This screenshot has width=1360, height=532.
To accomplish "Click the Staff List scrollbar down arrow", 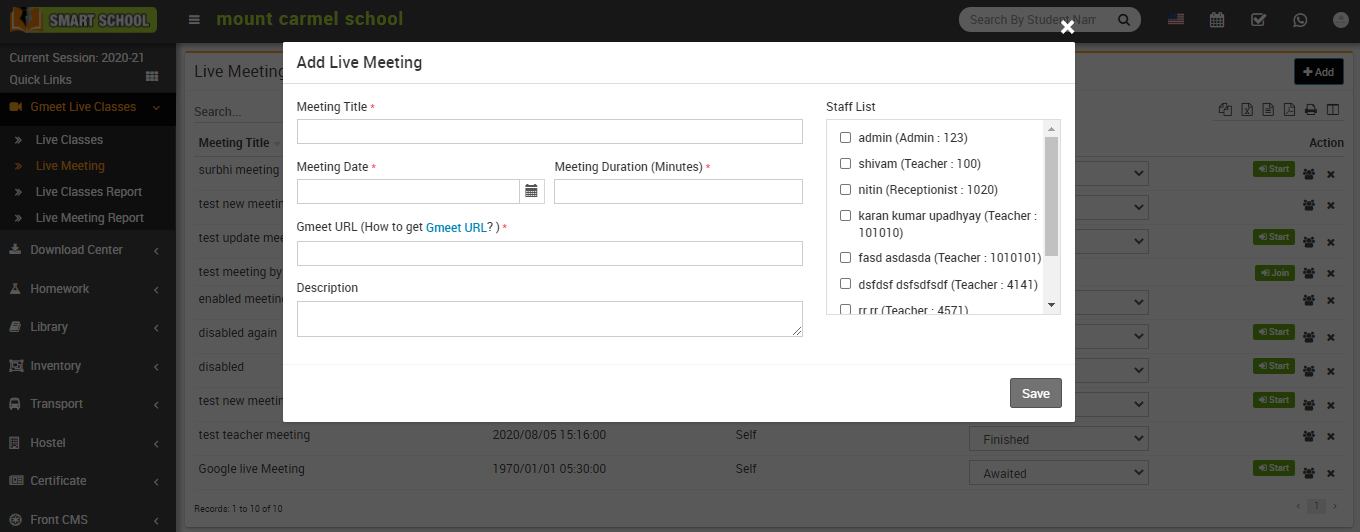I will (x=1051, y=305).
